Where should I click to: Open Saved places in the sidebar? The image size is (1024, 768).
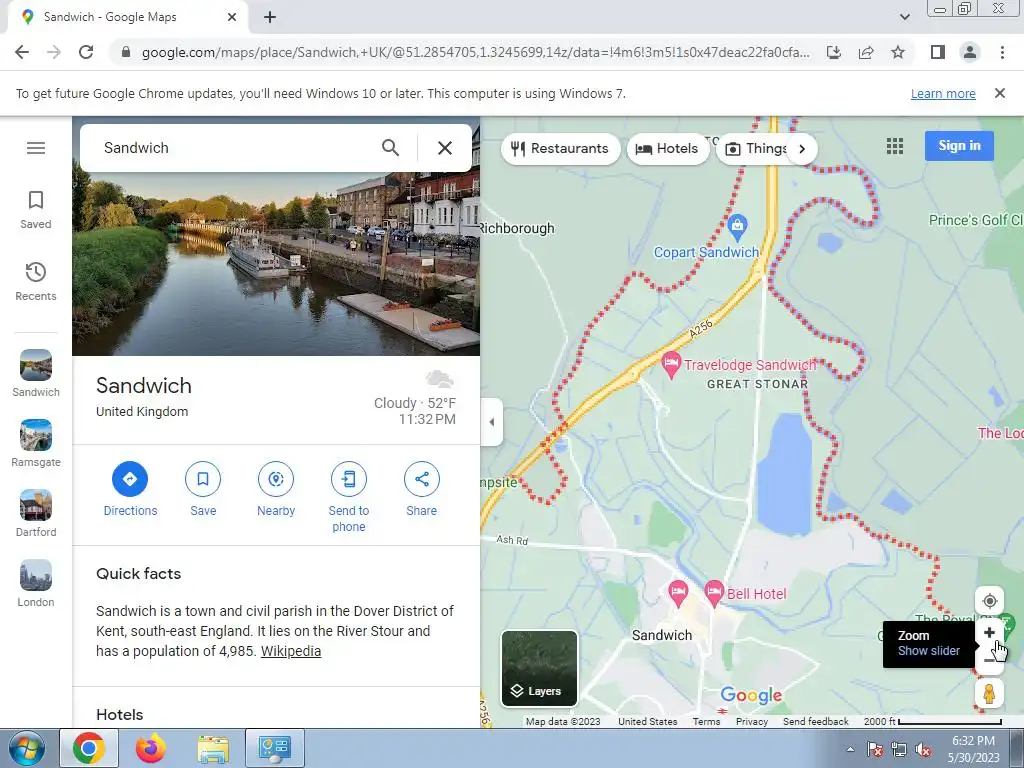point(36,210)
